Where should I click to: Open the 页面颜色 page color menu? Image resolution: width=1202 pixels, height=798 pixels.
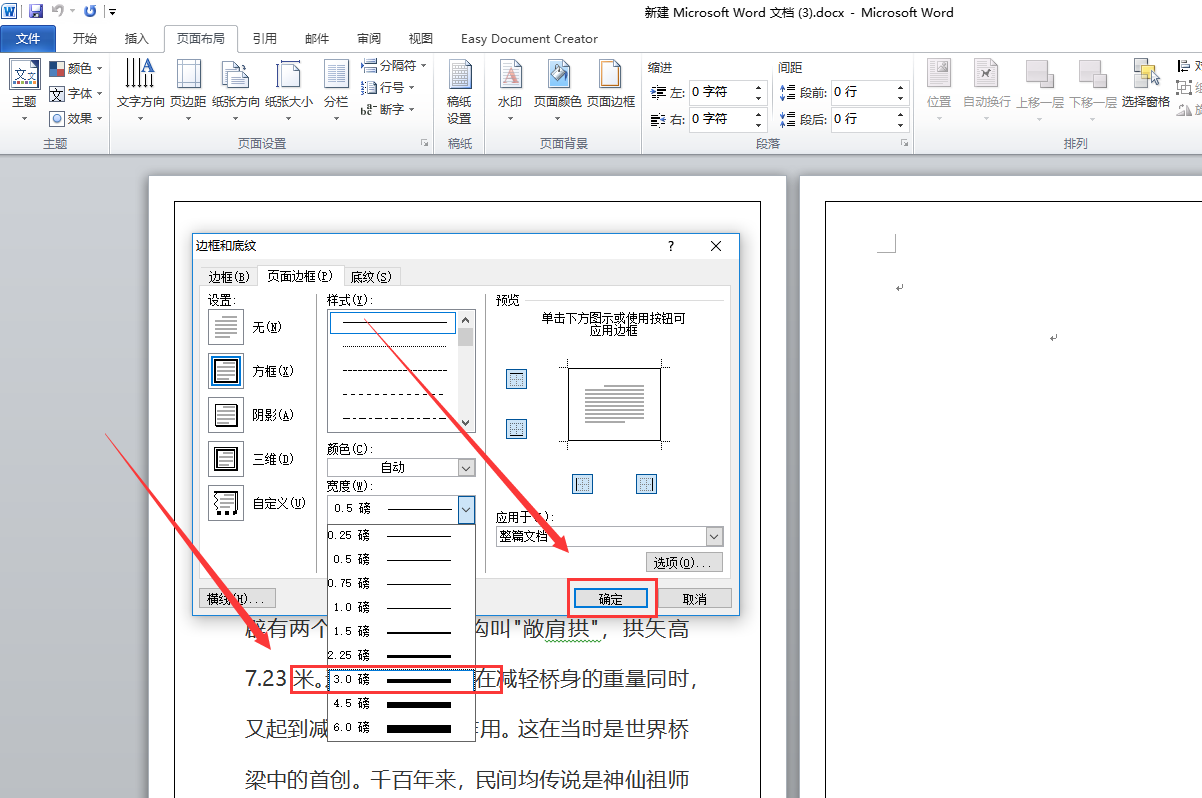(x=558, y=90)
